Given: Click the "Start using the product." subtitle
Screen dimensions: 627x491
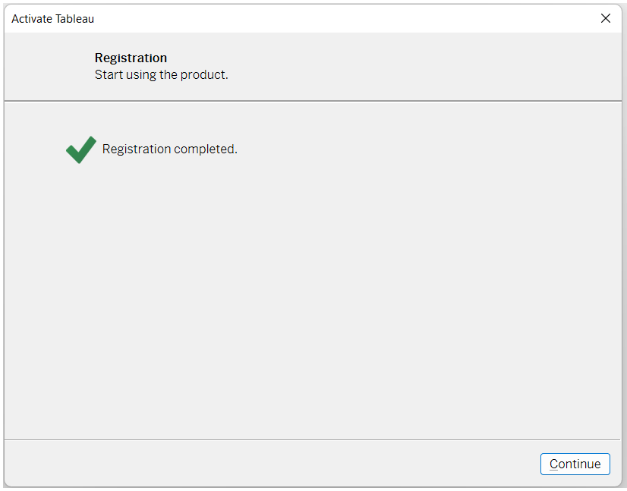Looking at the screenshot, I should 161,74.
